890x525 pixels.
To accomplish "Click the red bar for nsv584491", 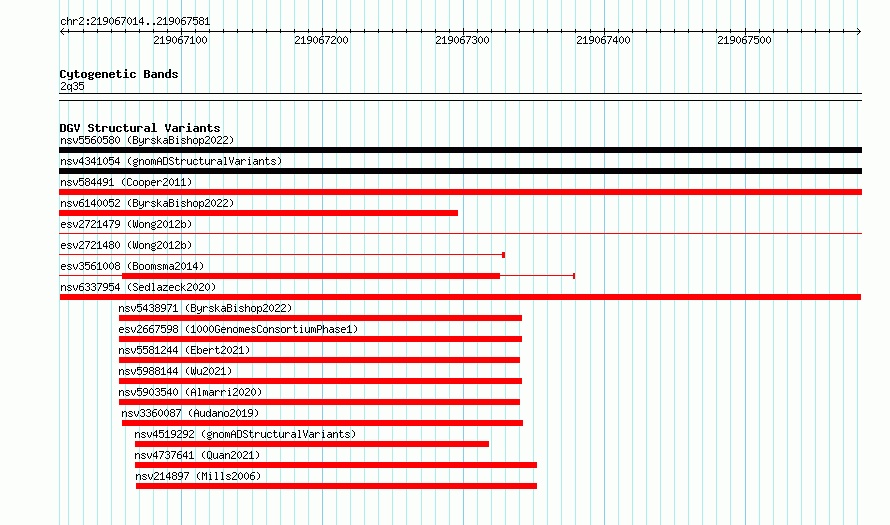I will (460, 192).
